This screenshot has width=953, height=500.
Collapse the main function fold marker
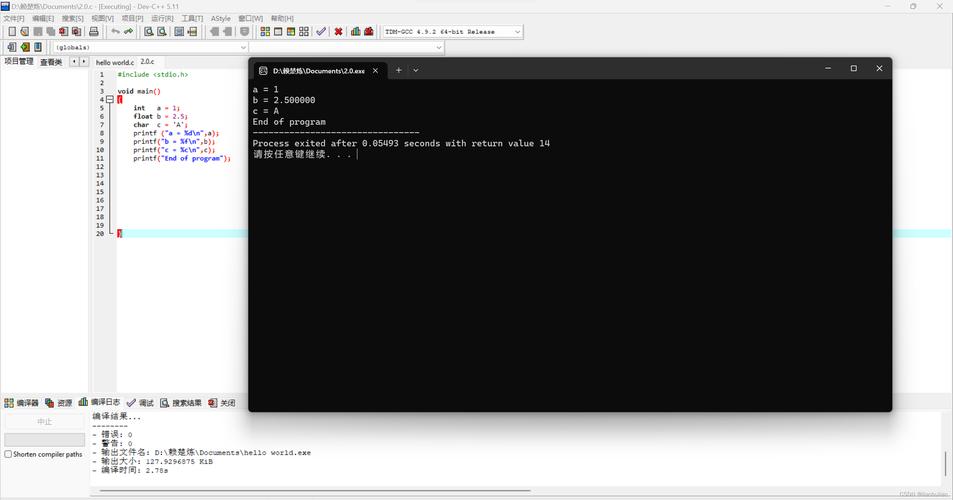(109, 99)
